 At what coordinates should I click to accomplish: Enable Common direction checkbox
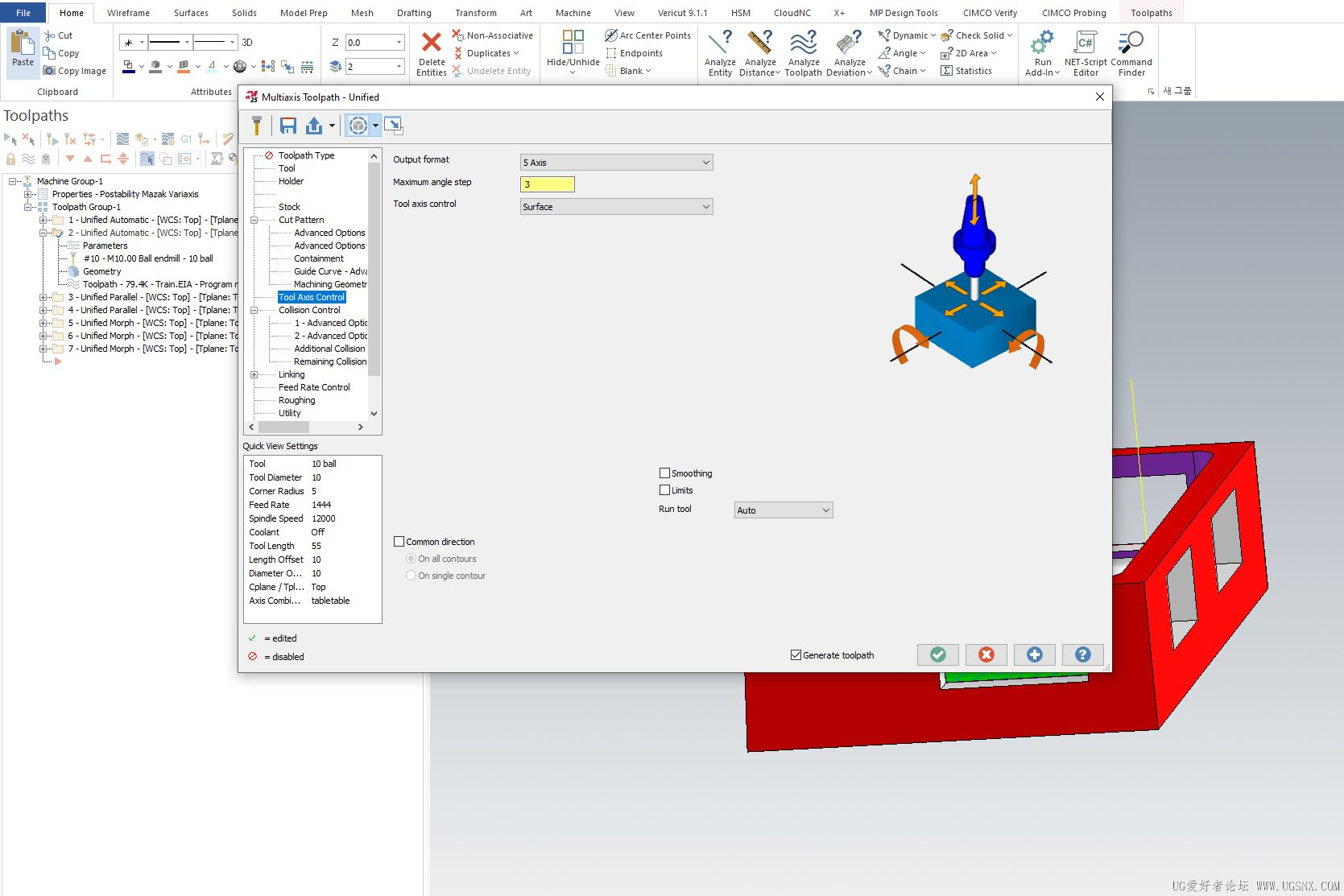tap(399, 542)
